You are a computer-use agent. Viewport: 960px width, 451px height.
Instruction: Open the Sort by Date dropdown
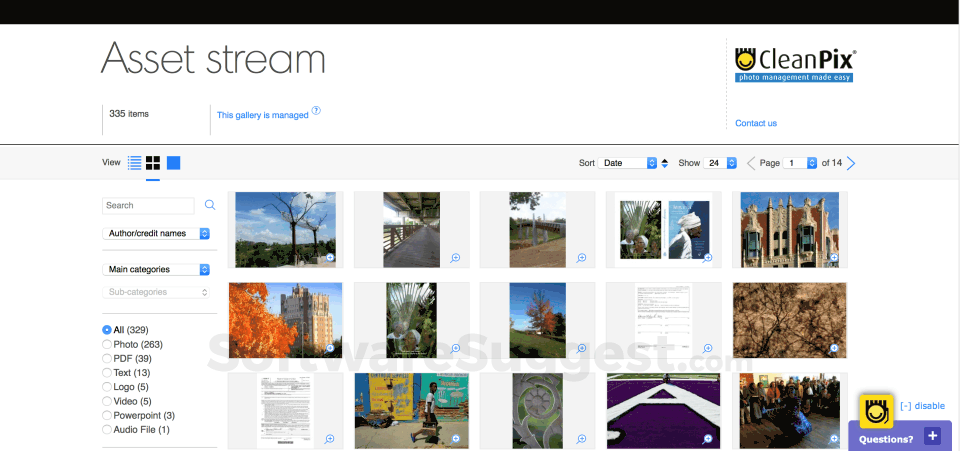click(x=627, y=163)
